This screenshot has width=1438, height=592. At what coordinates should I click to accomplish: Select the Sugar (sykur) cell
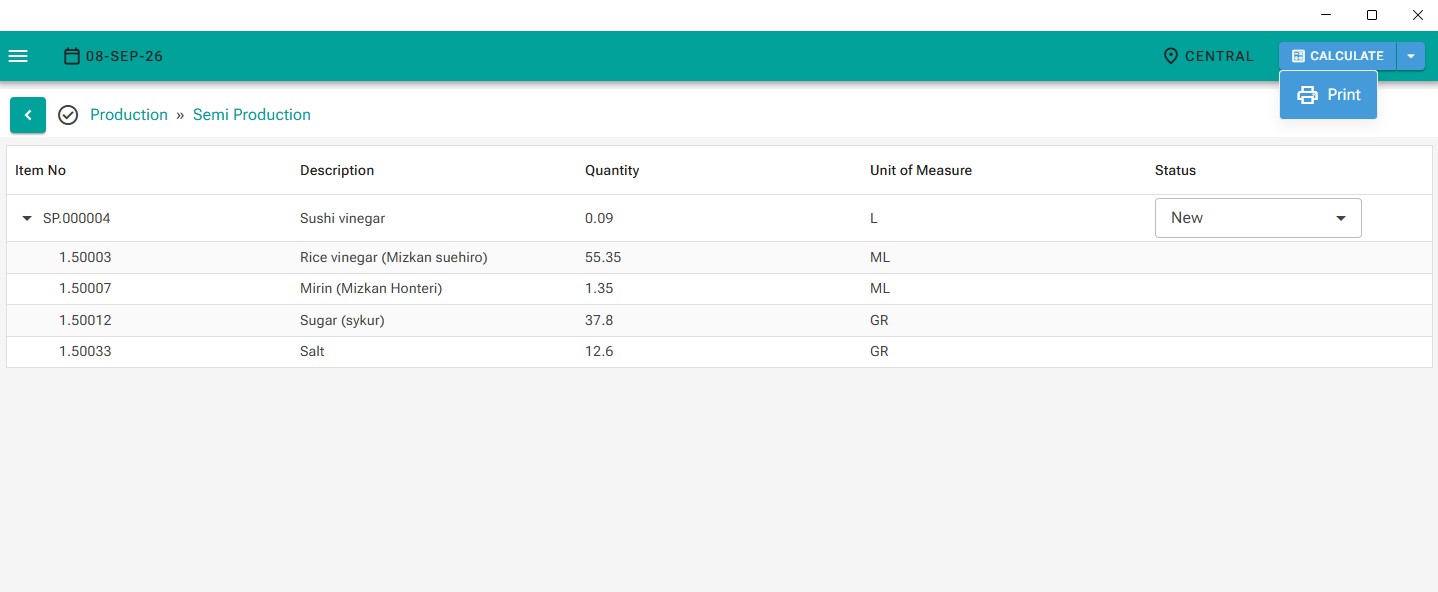342,320
